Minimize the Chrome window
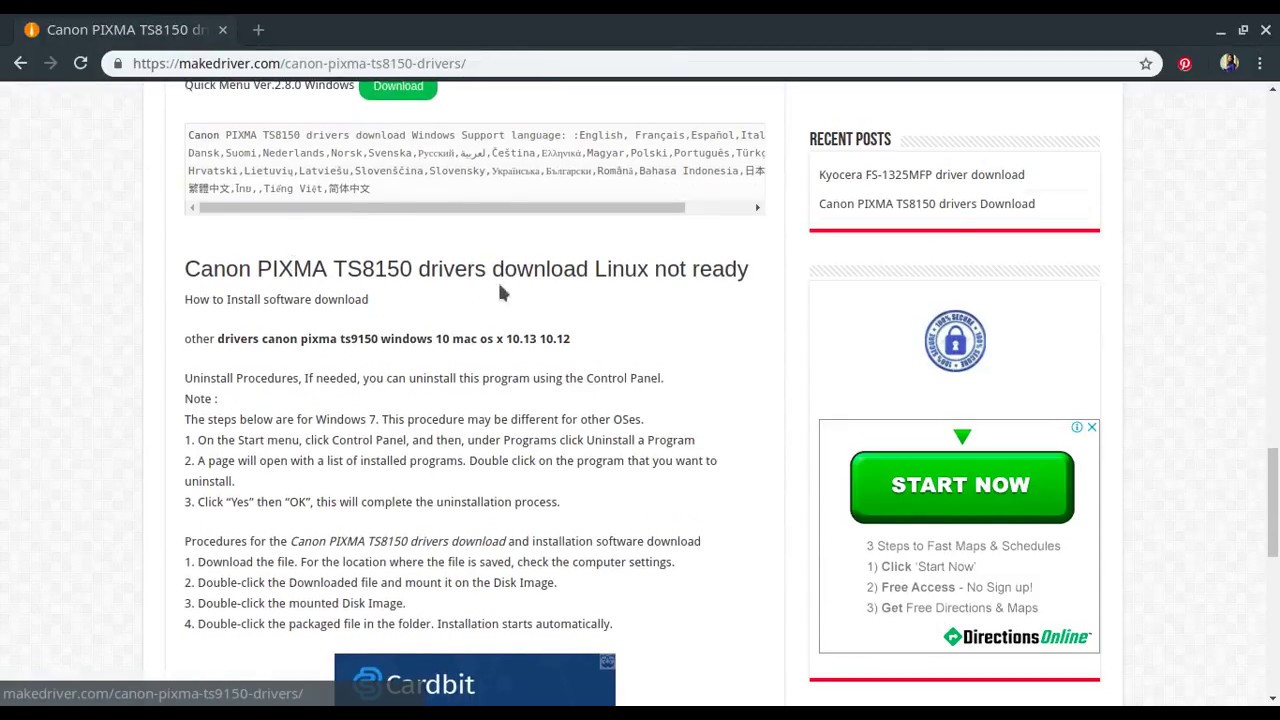This screenshot has height=720, width=1280. coord(1221,30)
